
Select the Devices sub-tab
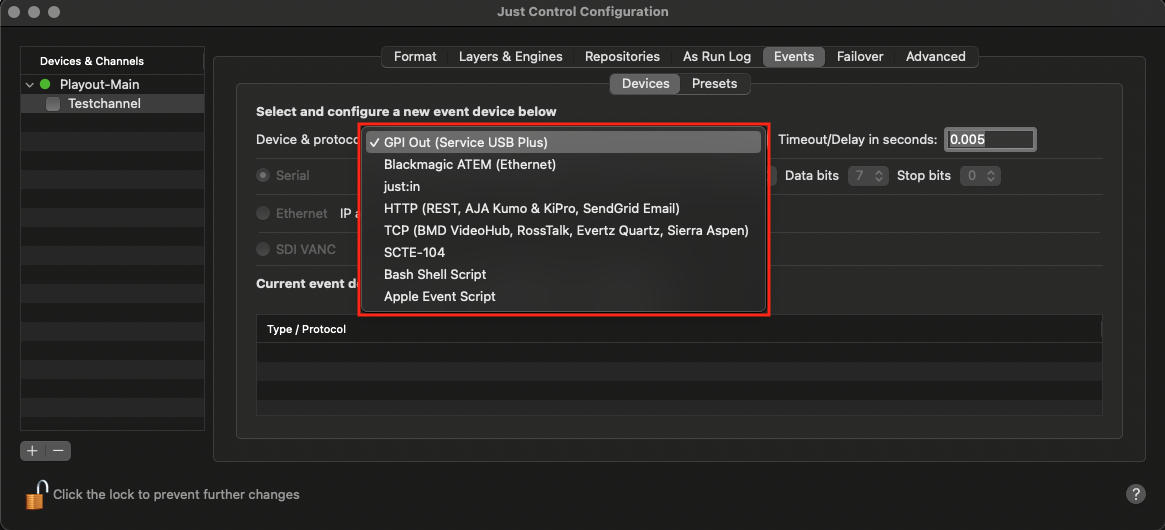[x=646, y=84]
